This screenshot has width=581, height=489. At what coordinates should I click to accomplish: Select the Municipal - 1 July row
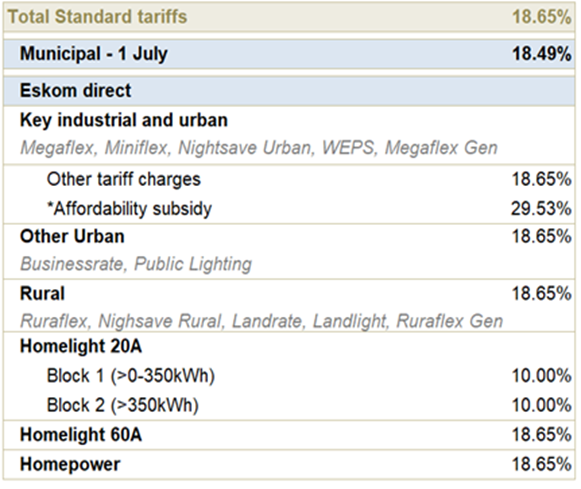pyautogui.click(x=289, y=54)
